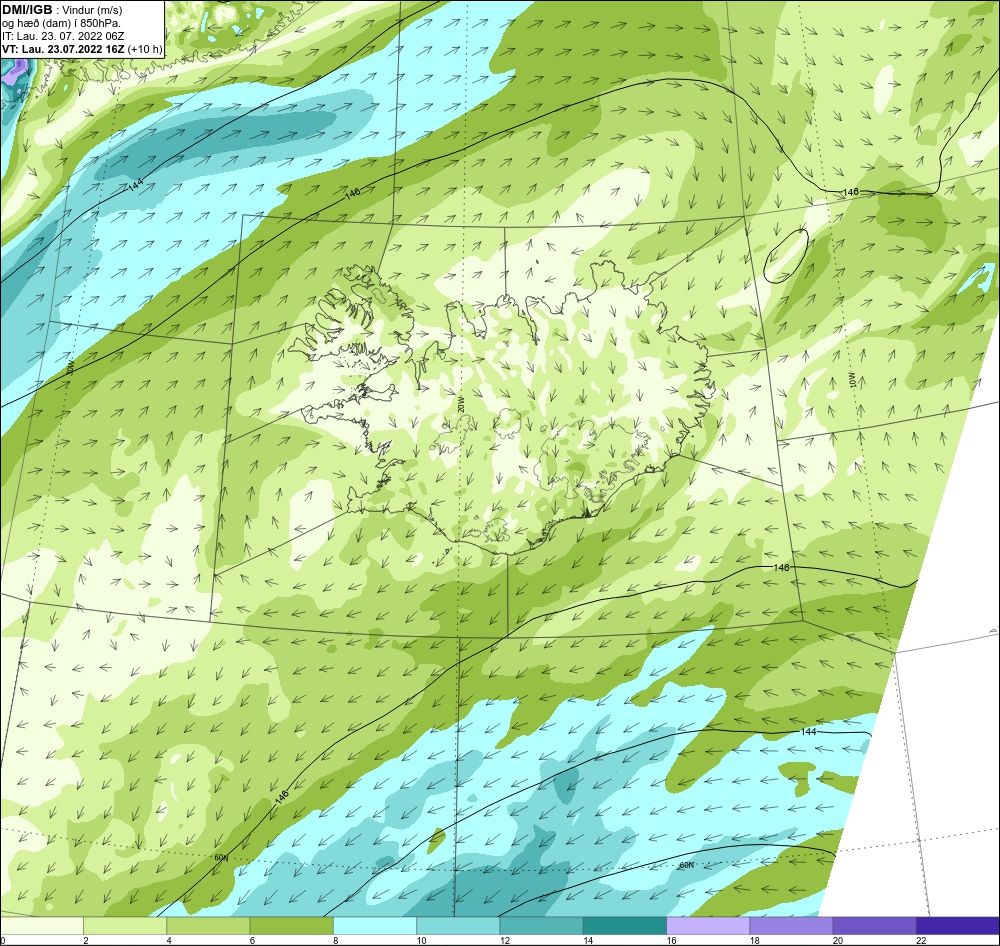Viewport: 1000px width, 946px height.
Task: Click the 4–6 m/s legend swatch
Action: (x=209, y=926)
